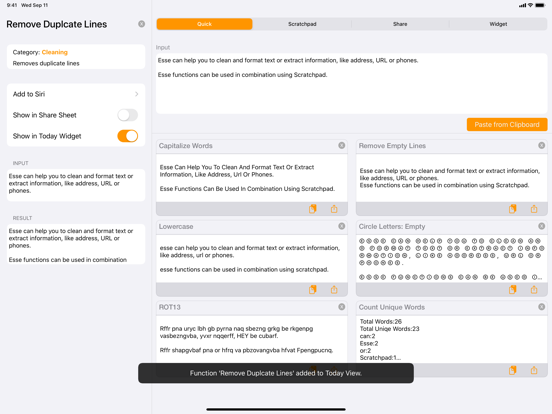Copy the Count Unique Words result
Image resolution: width=552 pixels, height=414 pixels.
pyautogui.click(x=513, y=370)
